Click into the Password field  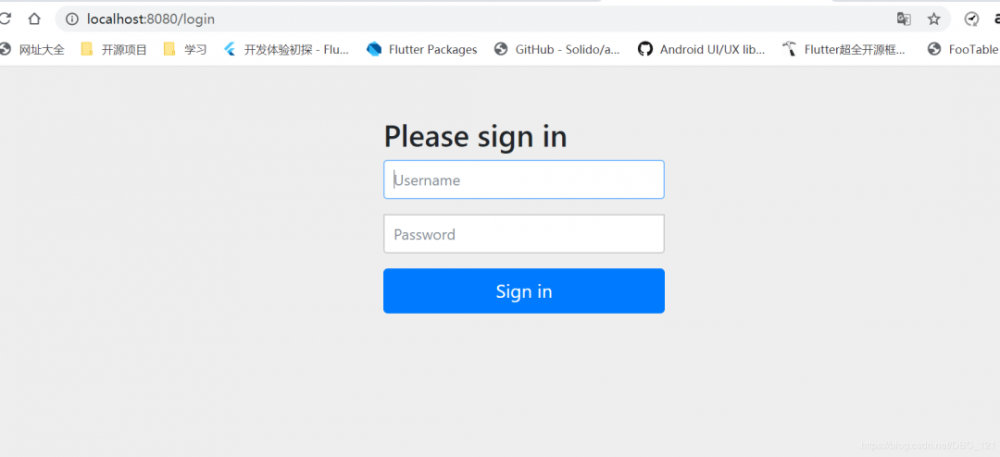pyautogui.click(x=524, y=234)
